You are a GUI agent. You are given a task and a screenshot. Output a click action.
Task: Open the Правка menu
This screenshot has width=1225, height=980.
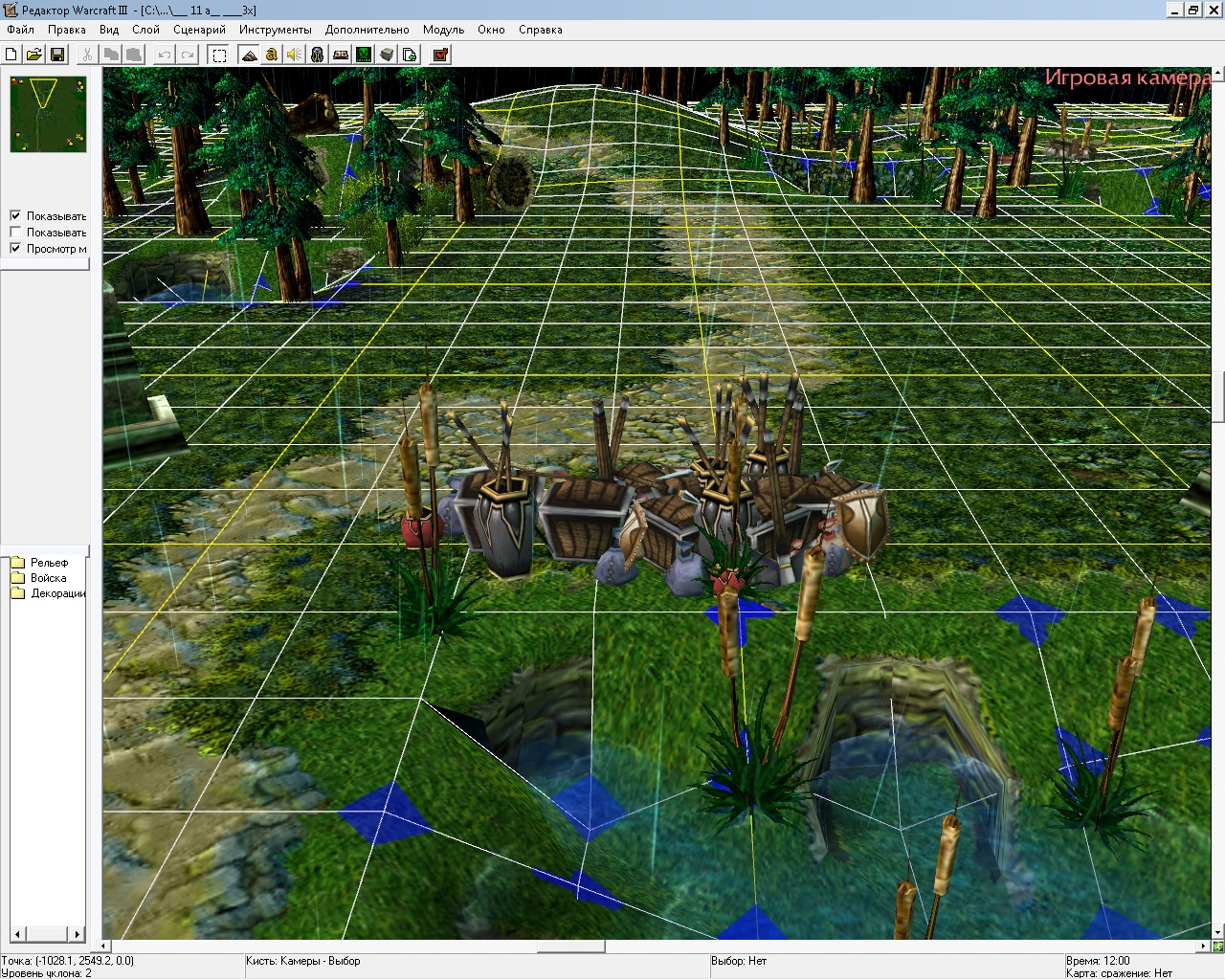(67, 30)
